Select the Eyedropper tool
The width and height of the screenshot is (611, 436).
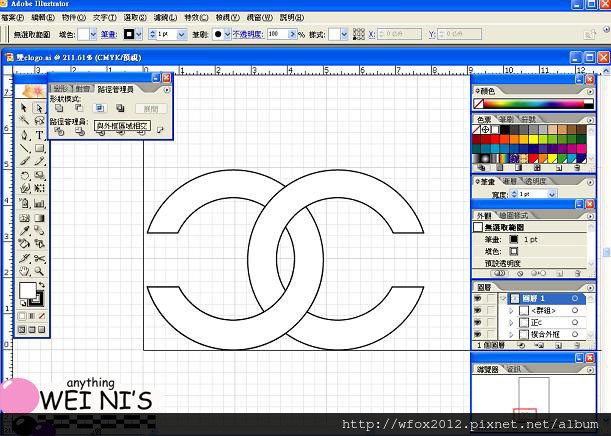[24, 231]
